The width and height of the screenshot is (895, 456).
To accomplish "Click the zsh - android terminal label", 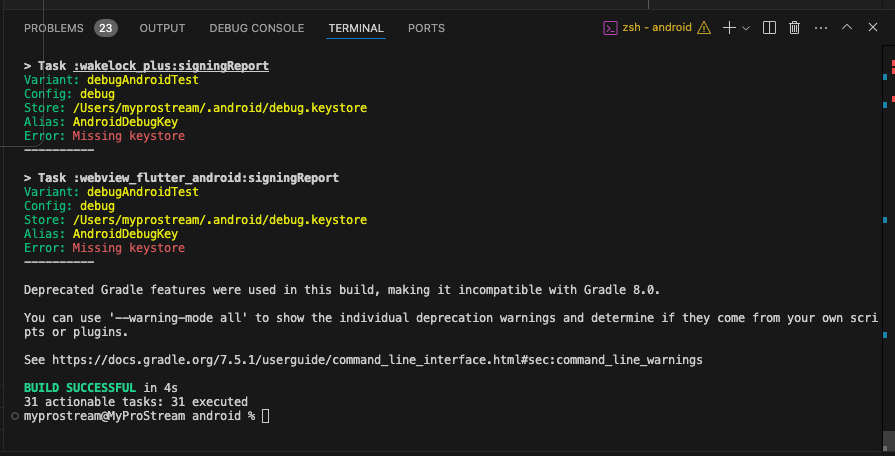I will [657, 27].
